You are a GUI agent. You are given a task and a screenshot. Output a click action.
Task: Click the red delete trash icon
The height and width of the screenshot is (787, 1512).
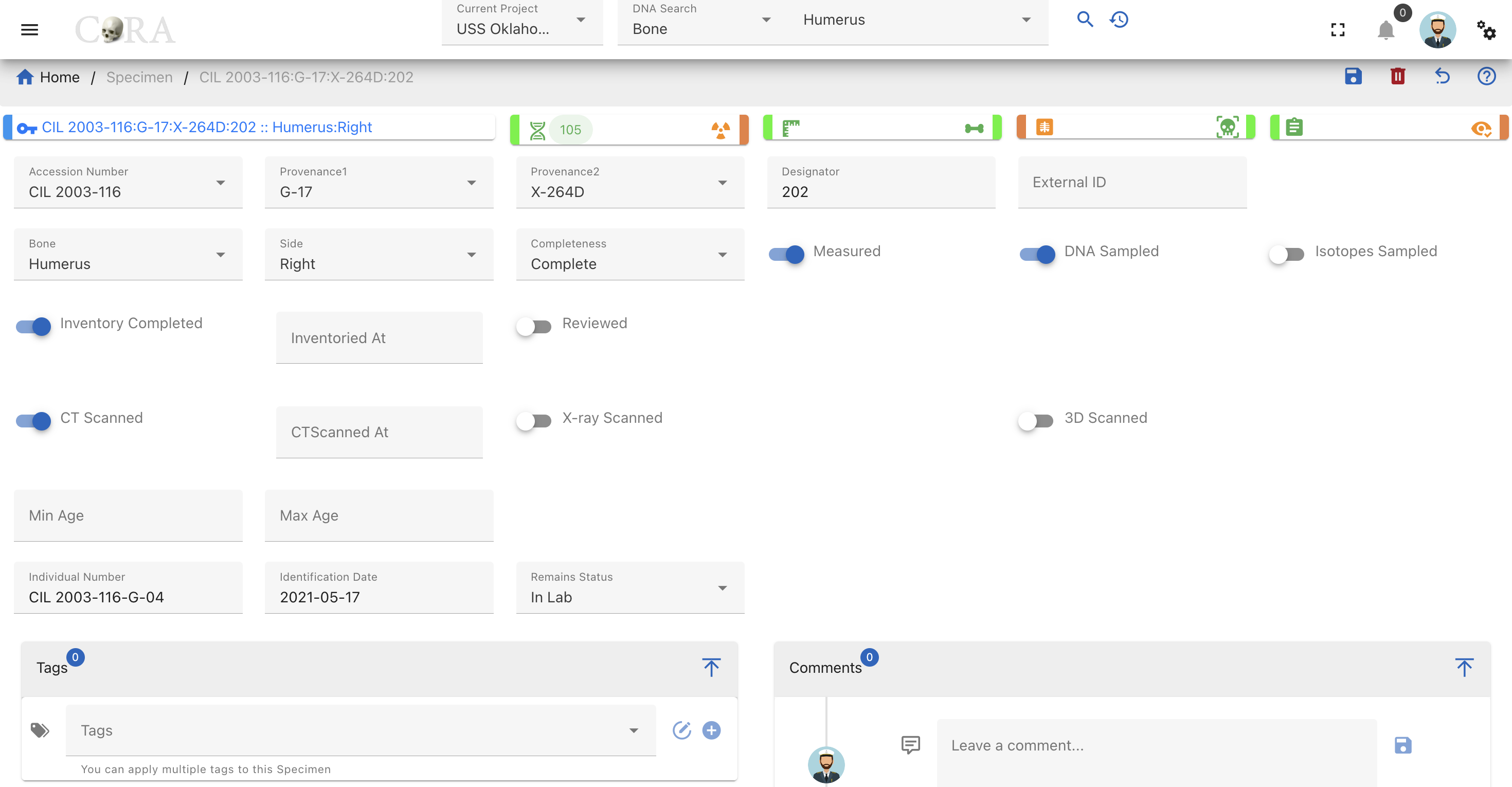1397,76
